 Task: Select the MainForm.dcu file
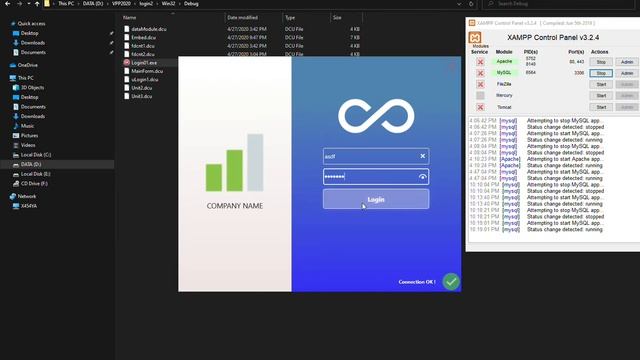click(147, 71)
